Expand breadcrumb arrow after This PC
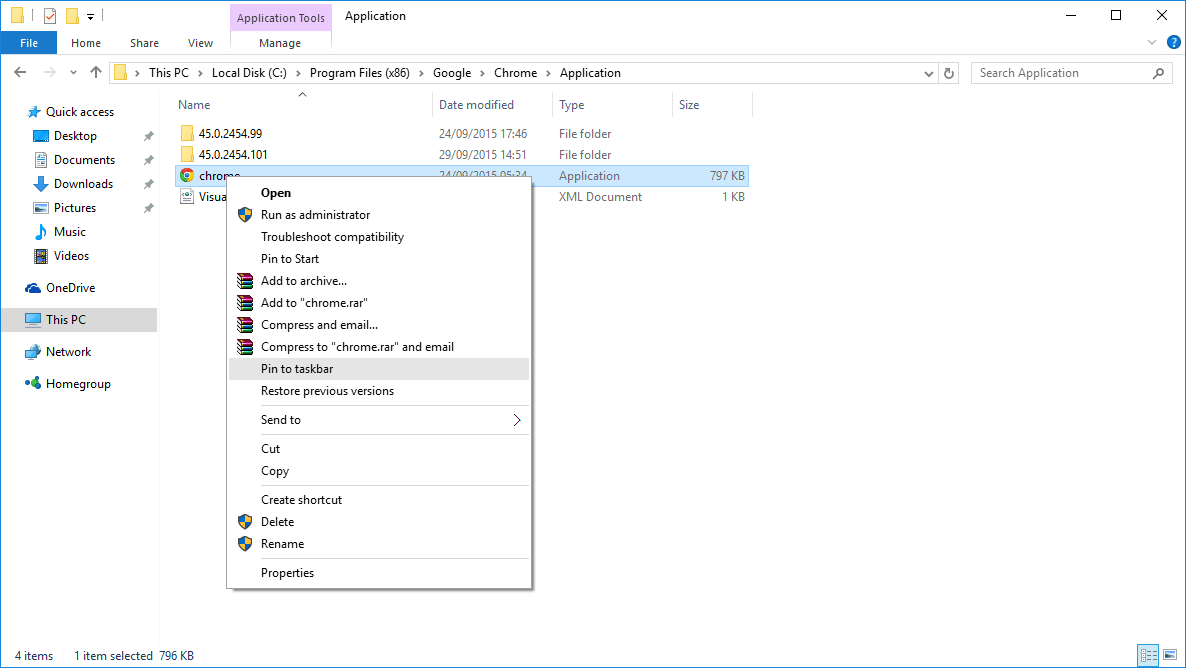Viewport: 1186px width, 668px height. tap(200, 73)
